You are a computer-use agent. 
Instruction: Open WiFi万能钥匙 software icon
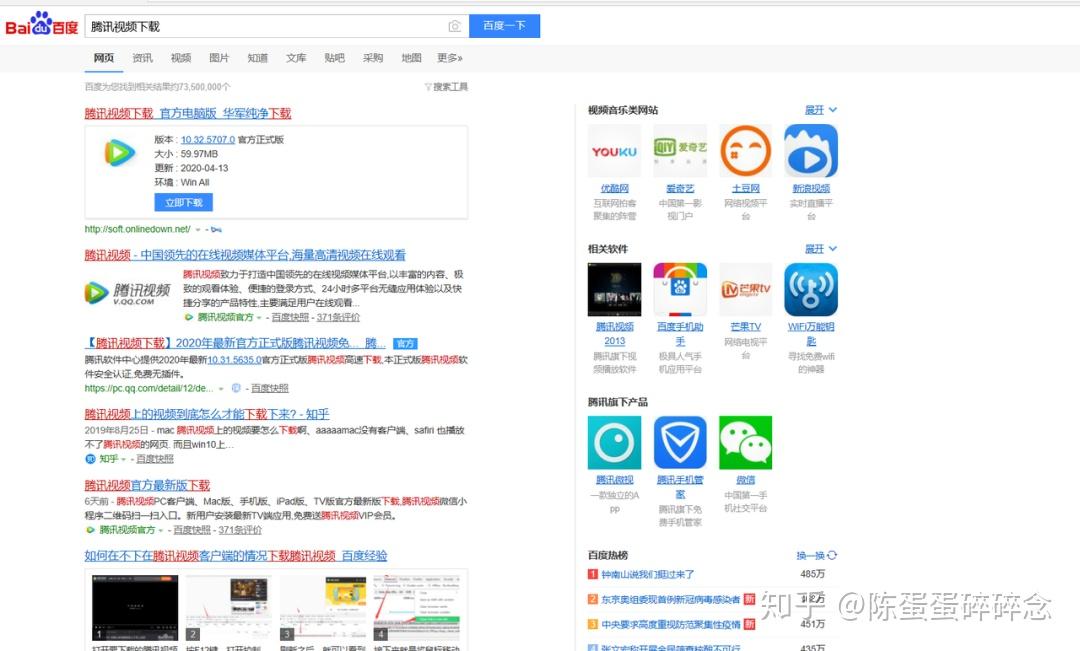(811, 289)
